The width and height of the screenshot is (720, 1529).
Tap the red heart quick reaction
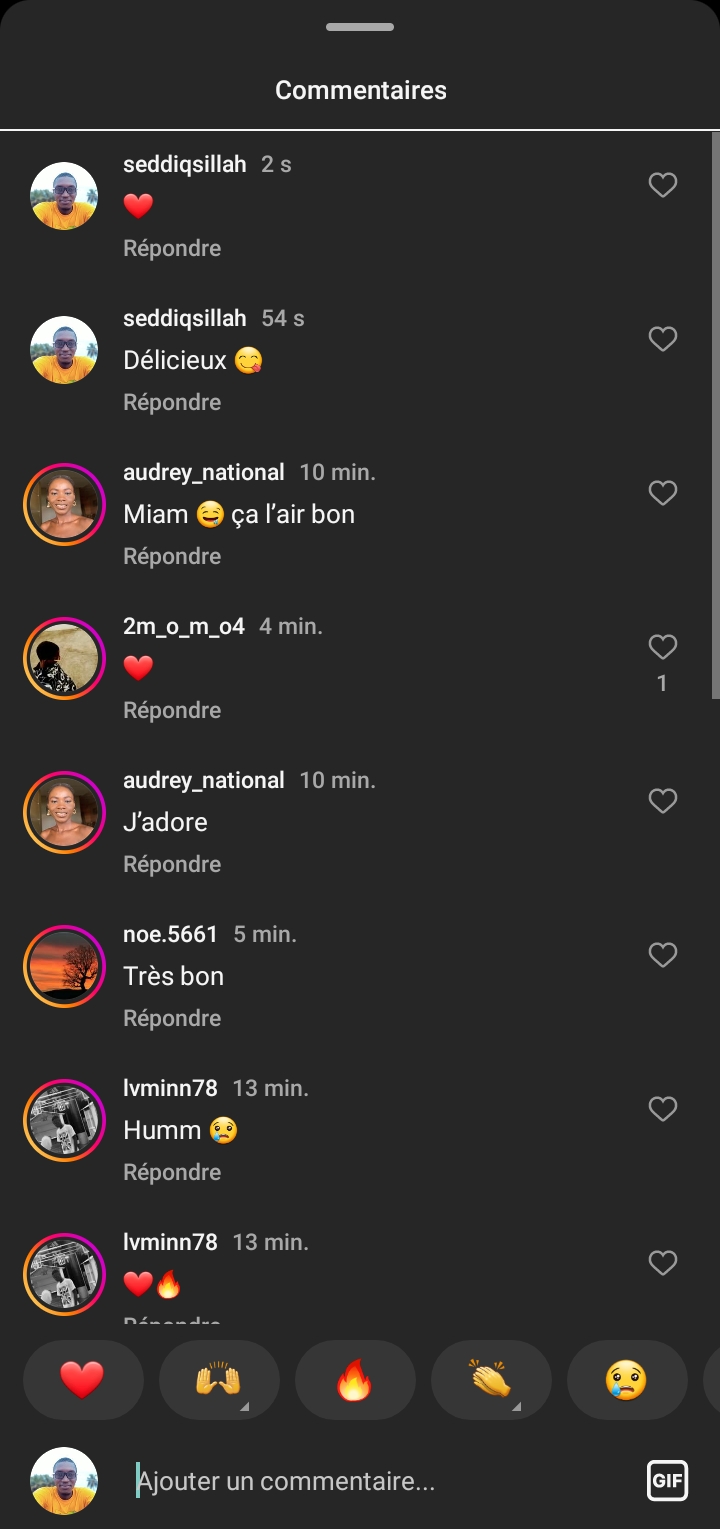[83, 1380]
